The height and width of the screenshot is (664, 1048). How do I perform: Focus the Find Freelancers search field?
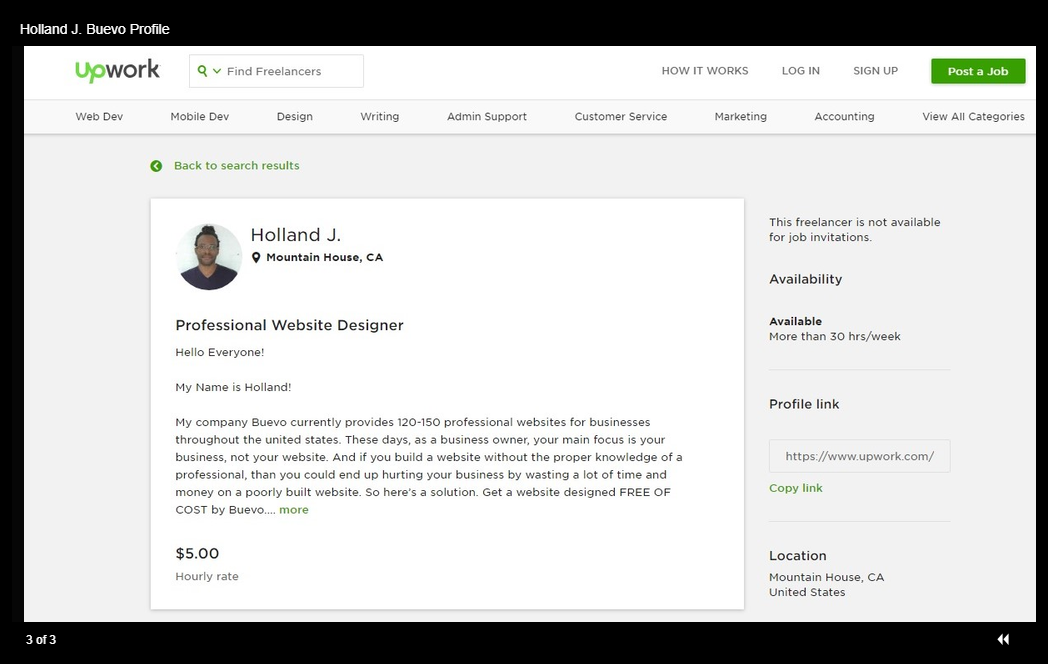click(276, 71)
